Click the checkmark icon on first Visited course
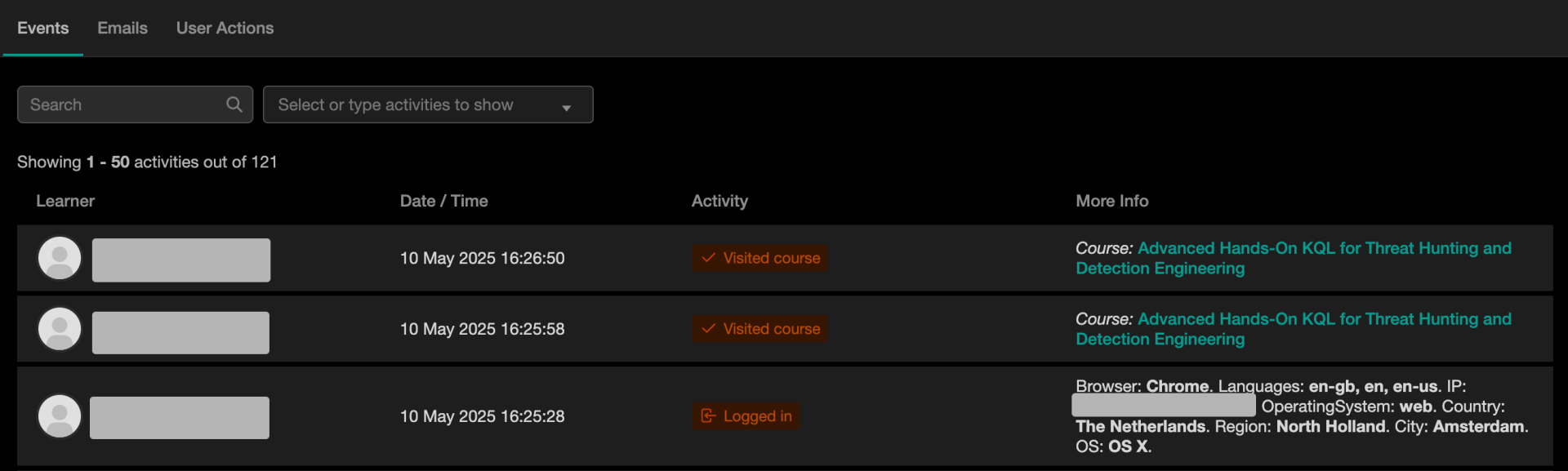Screen dimensions: 1568x471 click(708, 258)
